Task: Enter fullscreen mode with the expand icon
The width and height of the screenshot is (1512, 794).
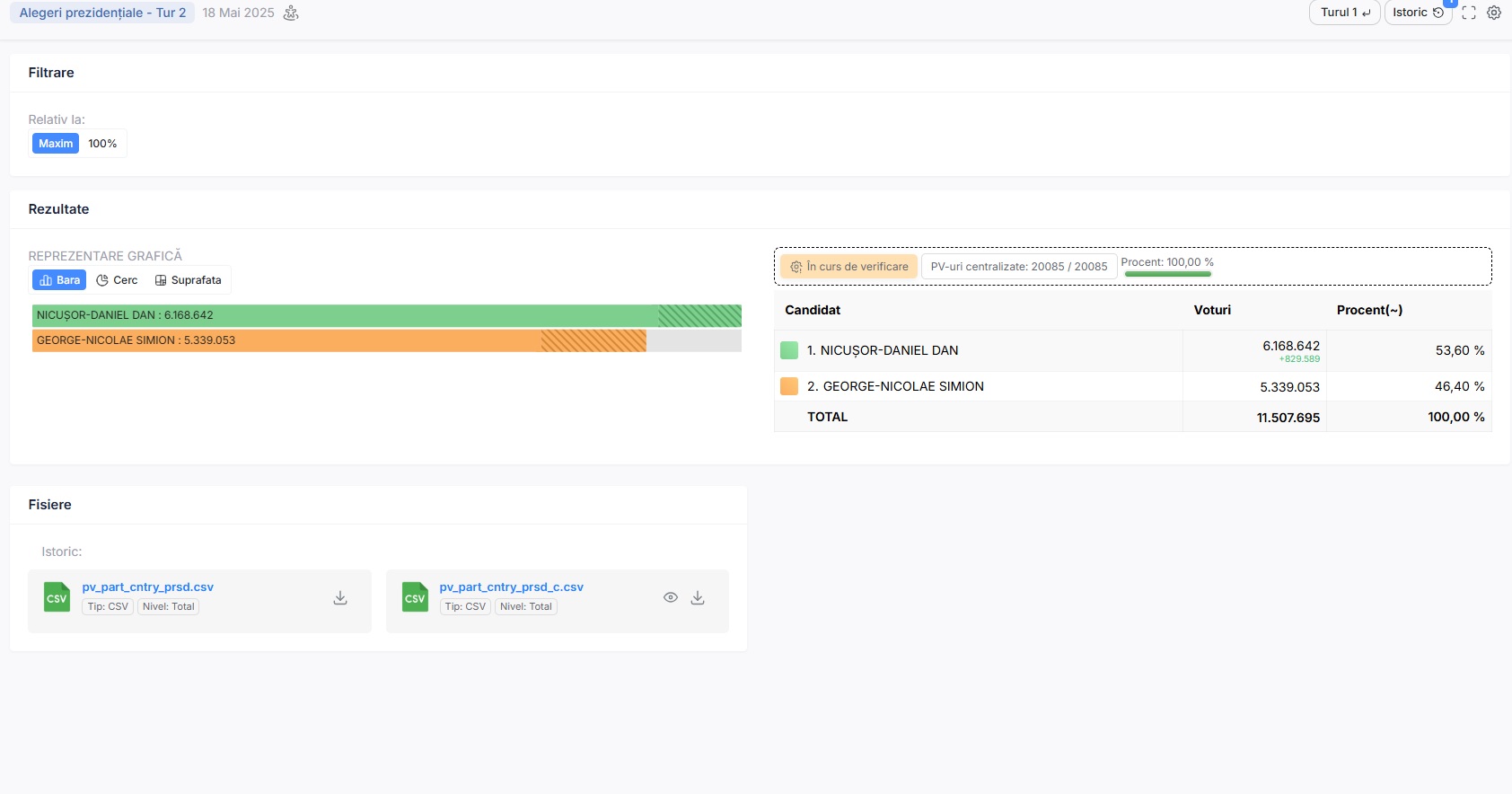Action: tap(1469, 13)
